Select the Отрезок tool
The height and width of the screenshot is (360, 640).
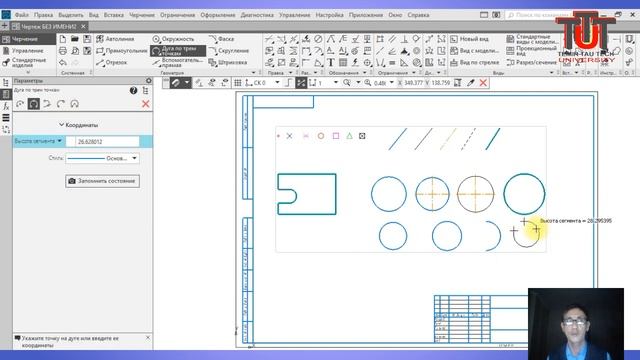(112, 63)
